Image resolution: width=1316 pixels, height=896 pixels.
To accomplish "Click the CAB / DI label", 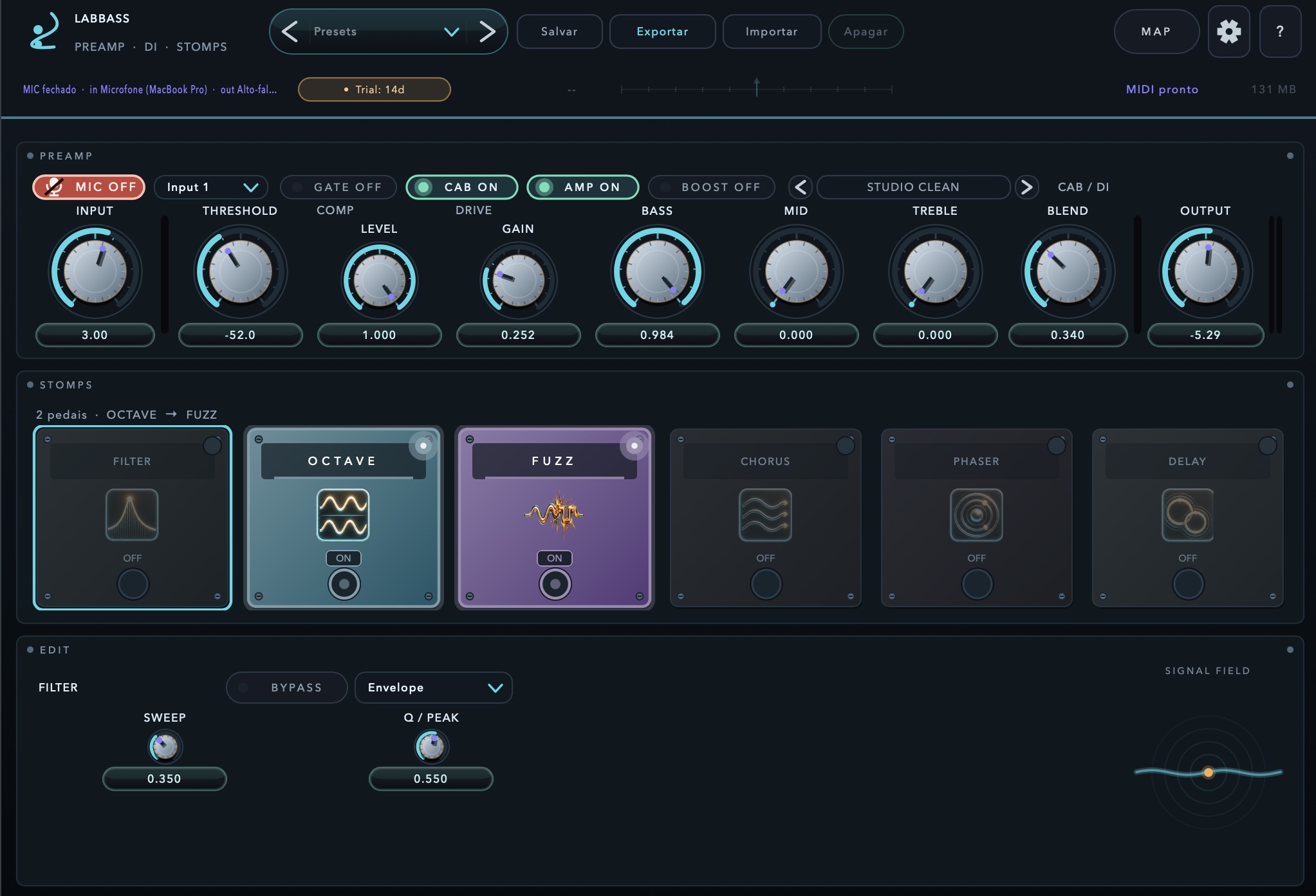I will (x=1084, y=187).
